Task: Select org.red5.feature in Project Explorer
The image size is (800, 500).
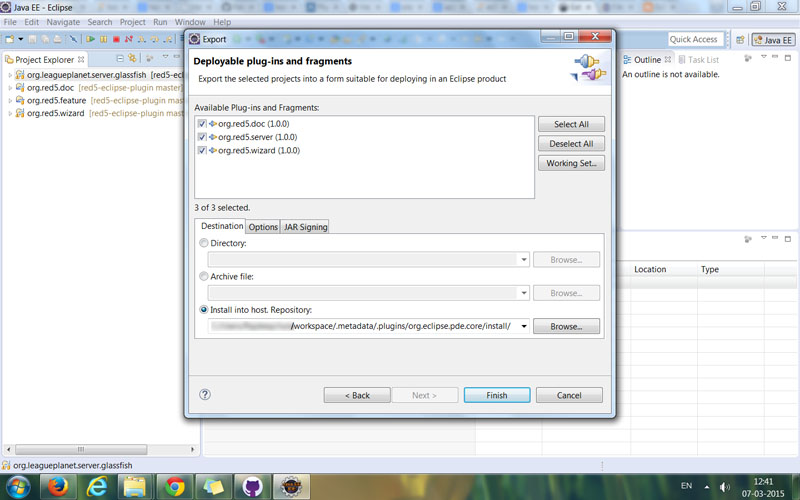Action: click(x=56, y=101)
